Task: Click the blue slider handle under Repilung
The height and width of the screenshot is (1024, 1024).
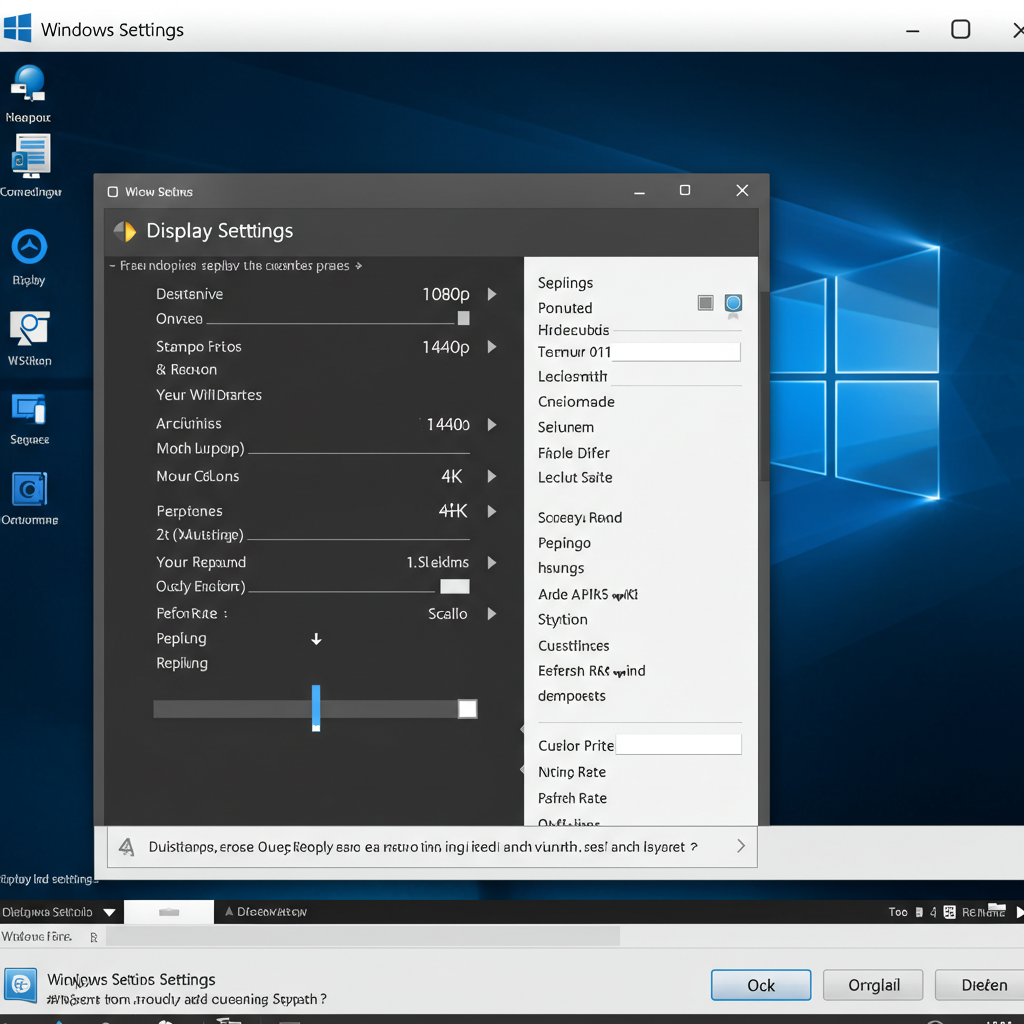Action: (x=316, y=708)
